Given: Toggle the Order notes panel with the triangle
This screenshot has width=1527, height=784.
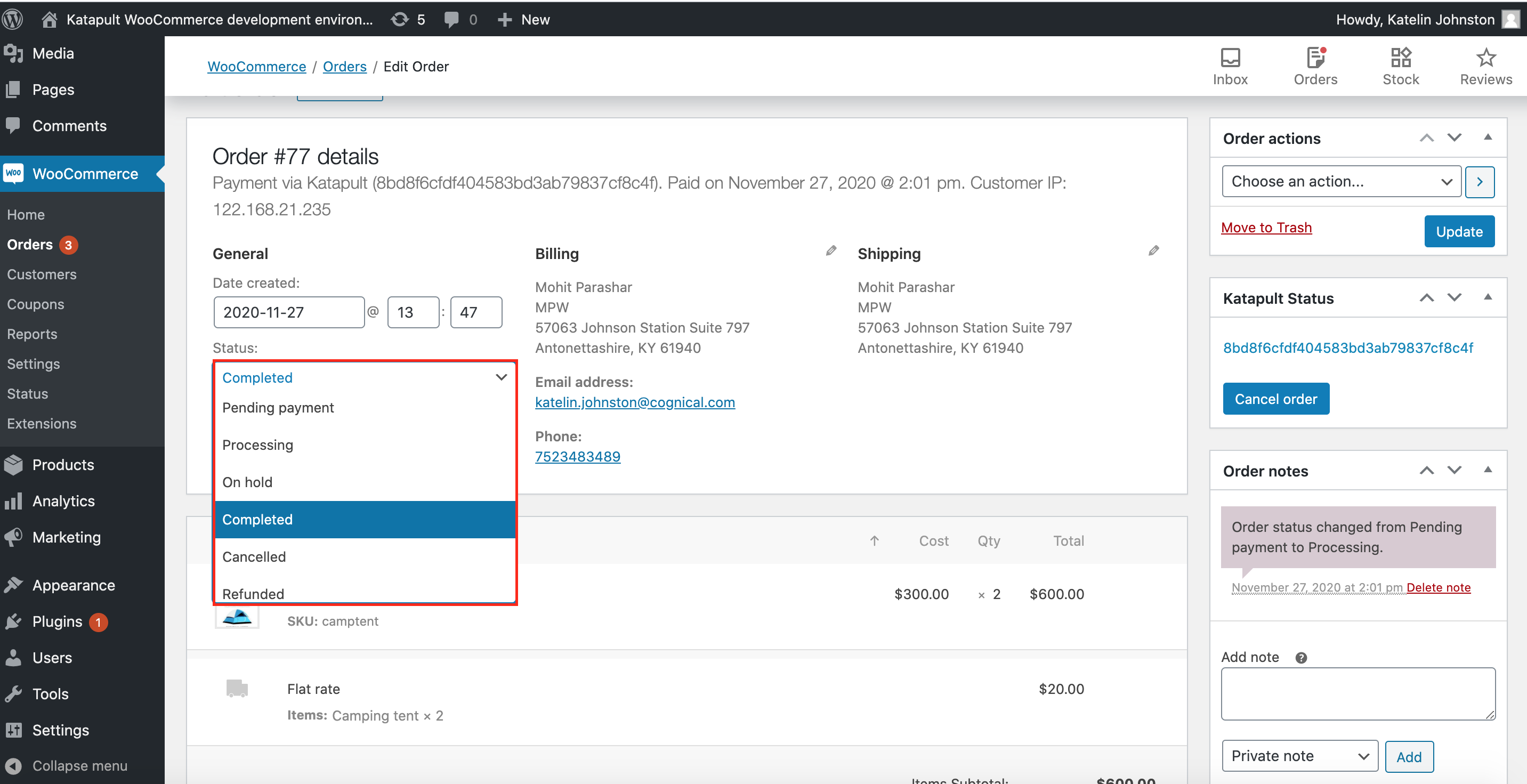Looking at the screenshot, I should (x=1487, y=470).
